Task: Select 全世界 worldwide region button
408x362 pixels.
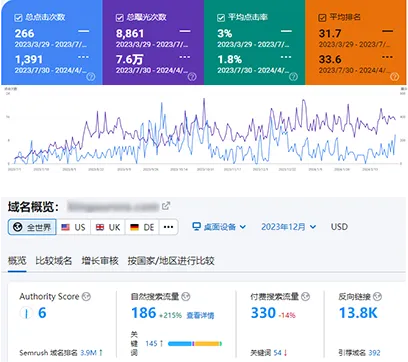Action: pos(32,227)
